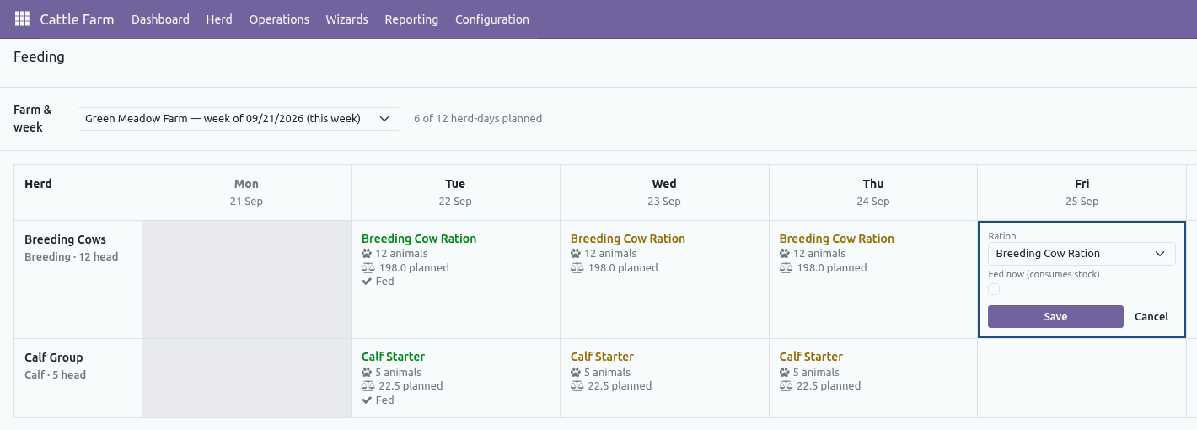Click Calf Starter on Thursday
Screen dimensions: 1197x430
point(811,357)
